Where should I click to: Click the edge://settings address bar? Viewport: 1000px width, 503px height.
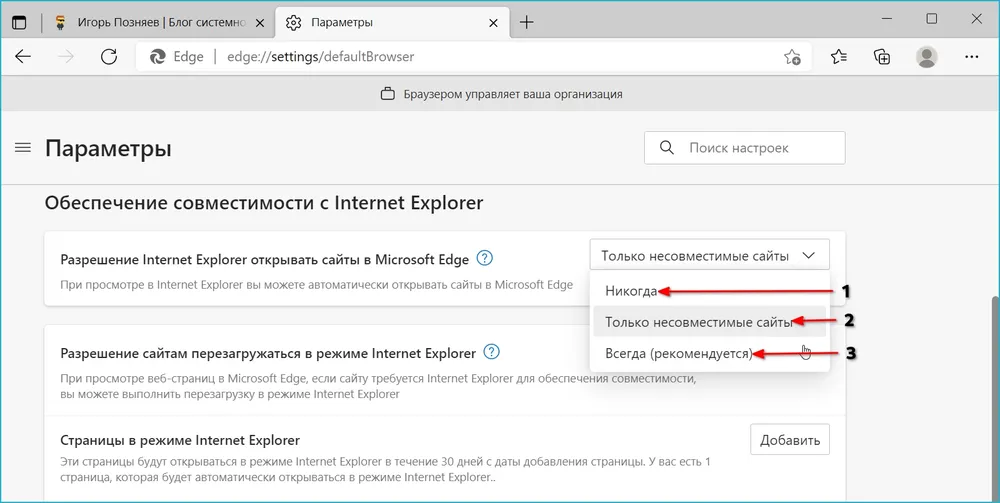450,57
